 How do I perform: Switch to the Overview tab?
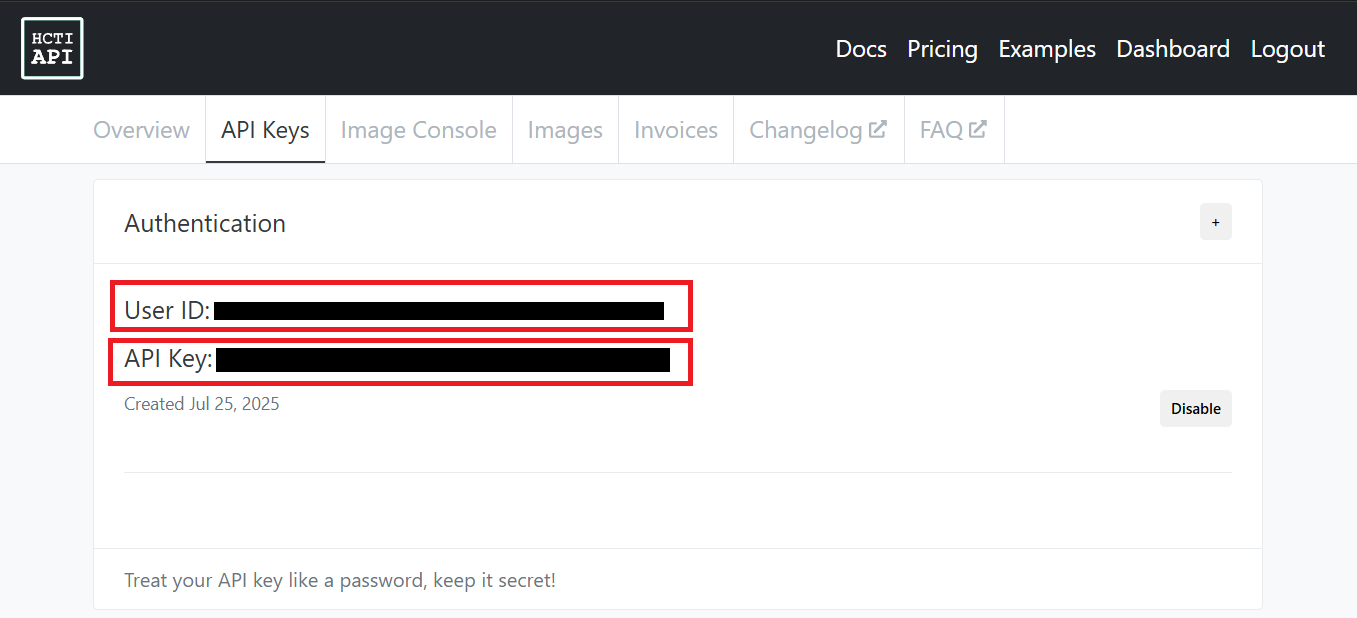[x=141, y=130]
